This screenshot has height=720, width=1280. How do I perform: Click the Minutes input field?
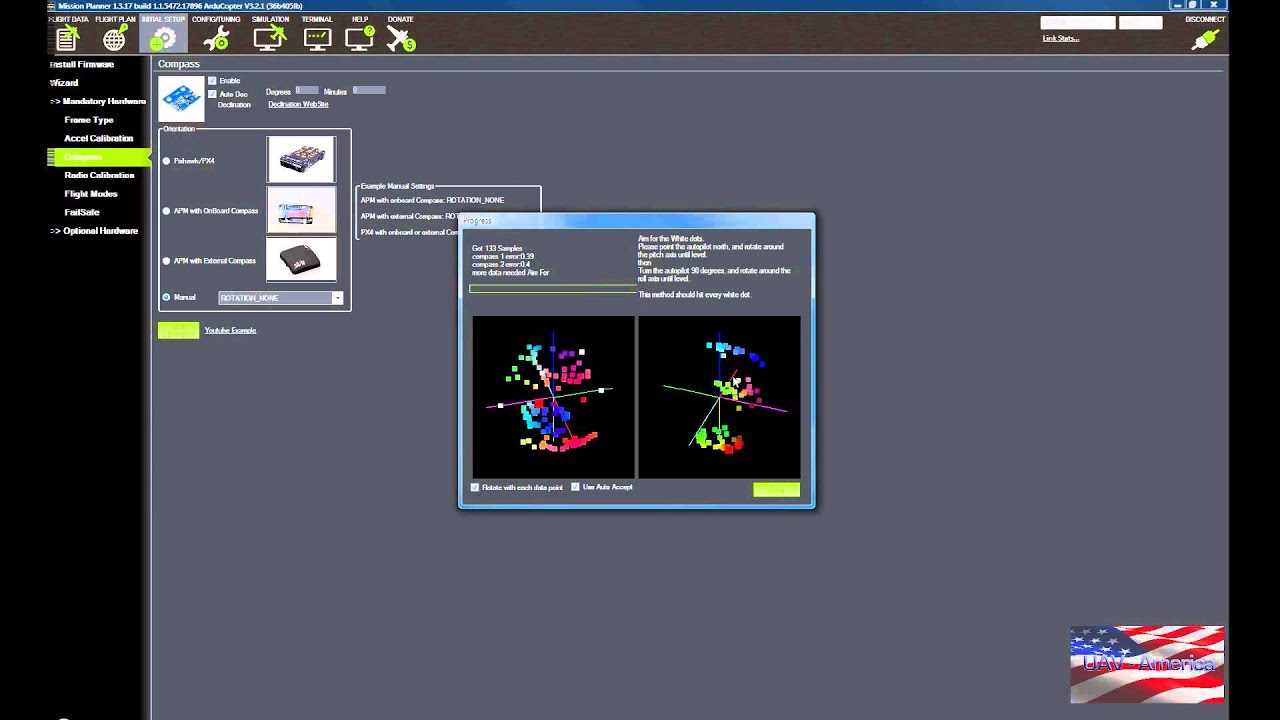(369, 91)
